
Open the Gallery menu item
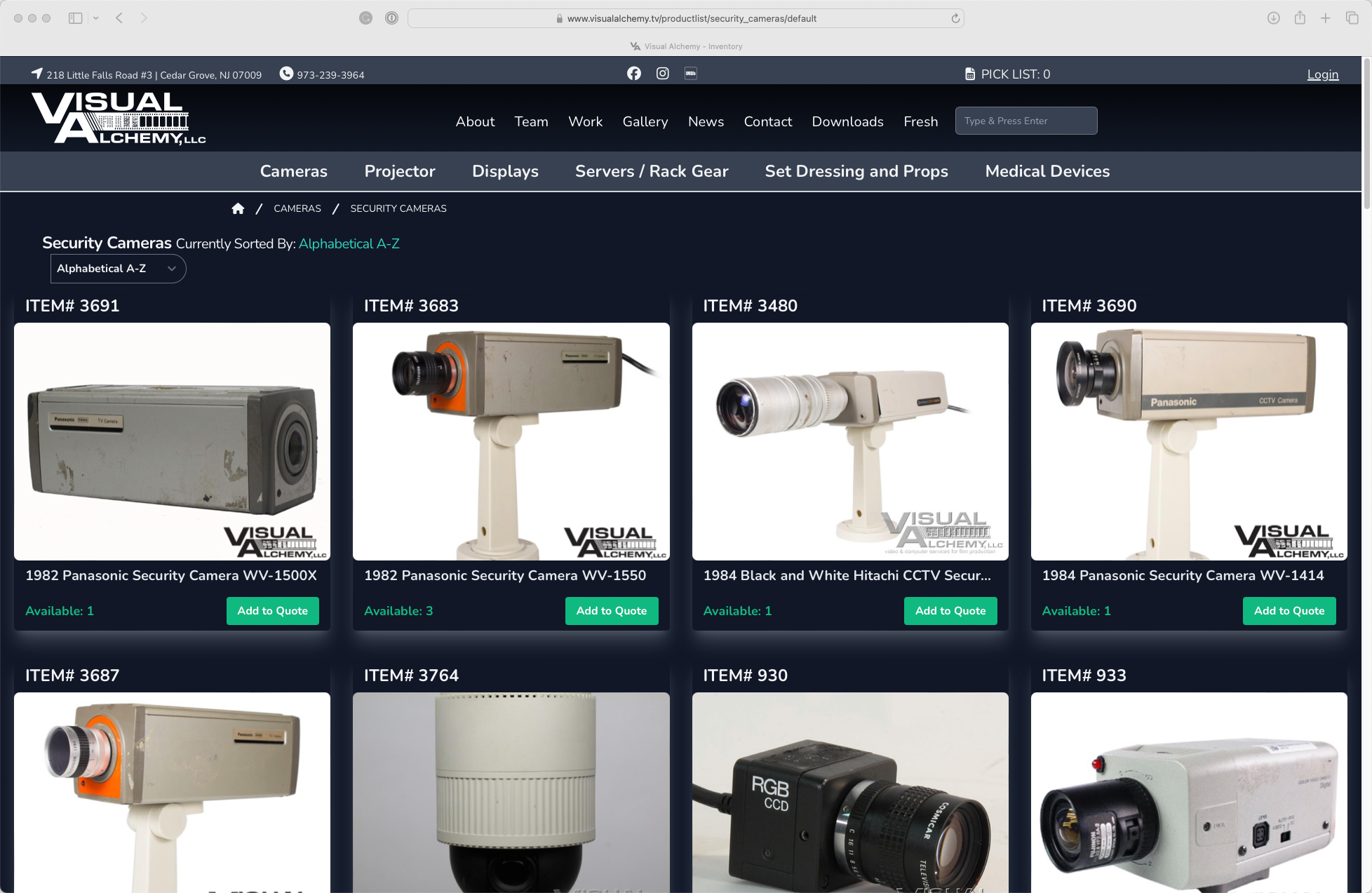pos(645,121)
